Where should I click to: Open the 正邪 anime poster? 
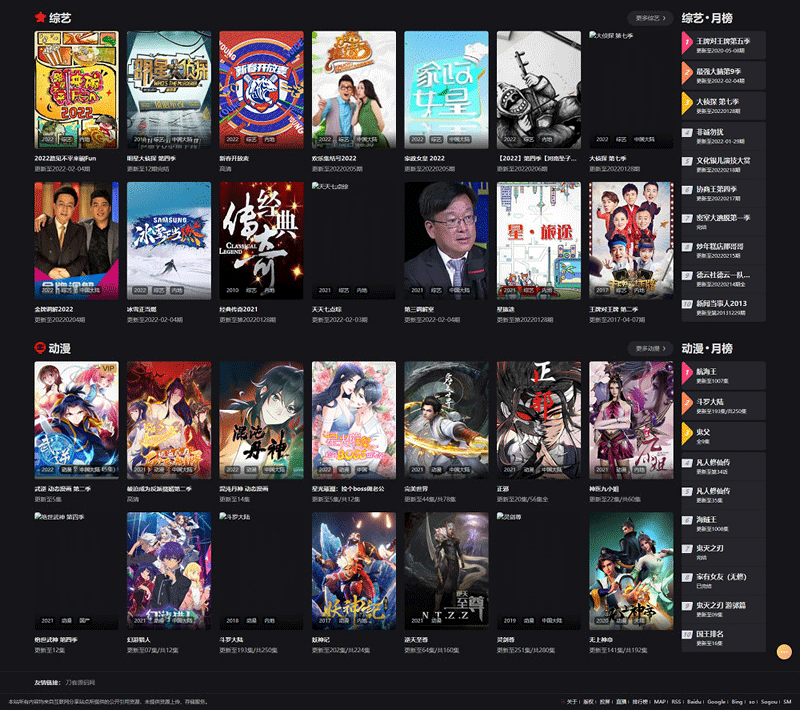(x=539, y=420)
